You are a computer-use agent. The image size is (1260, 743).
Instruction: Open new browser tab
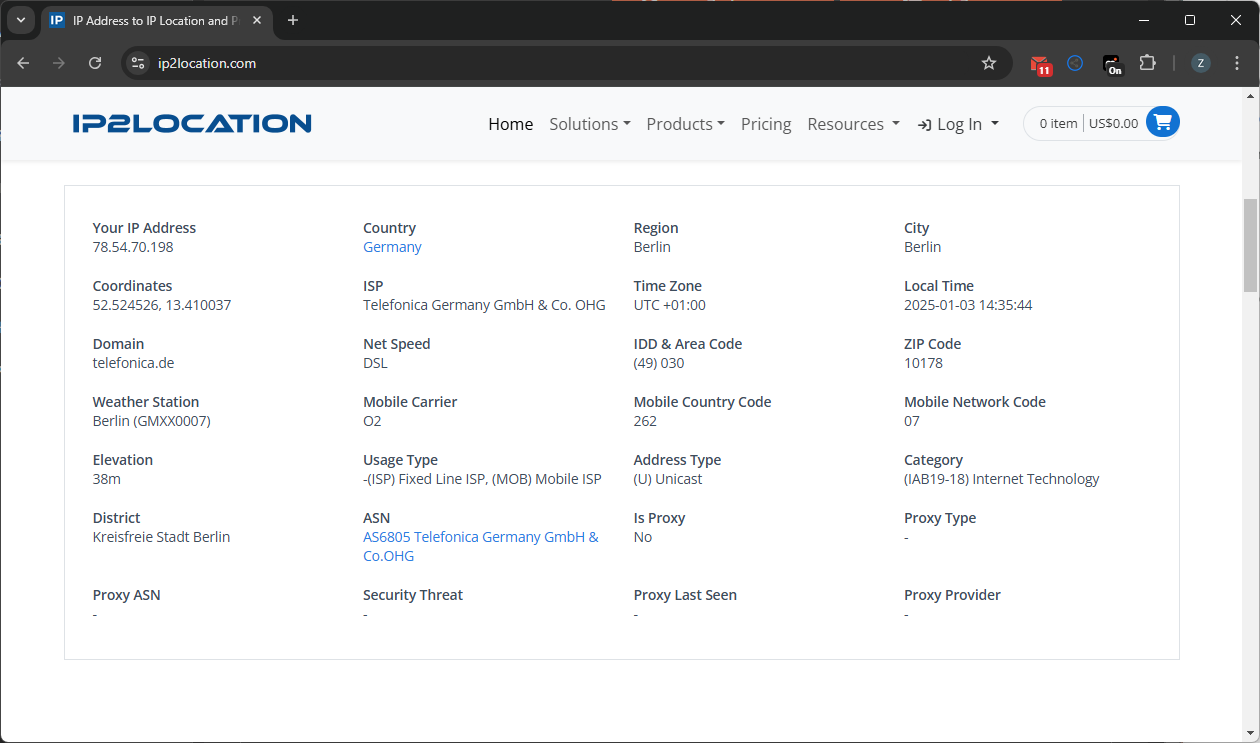click(293, 20)
